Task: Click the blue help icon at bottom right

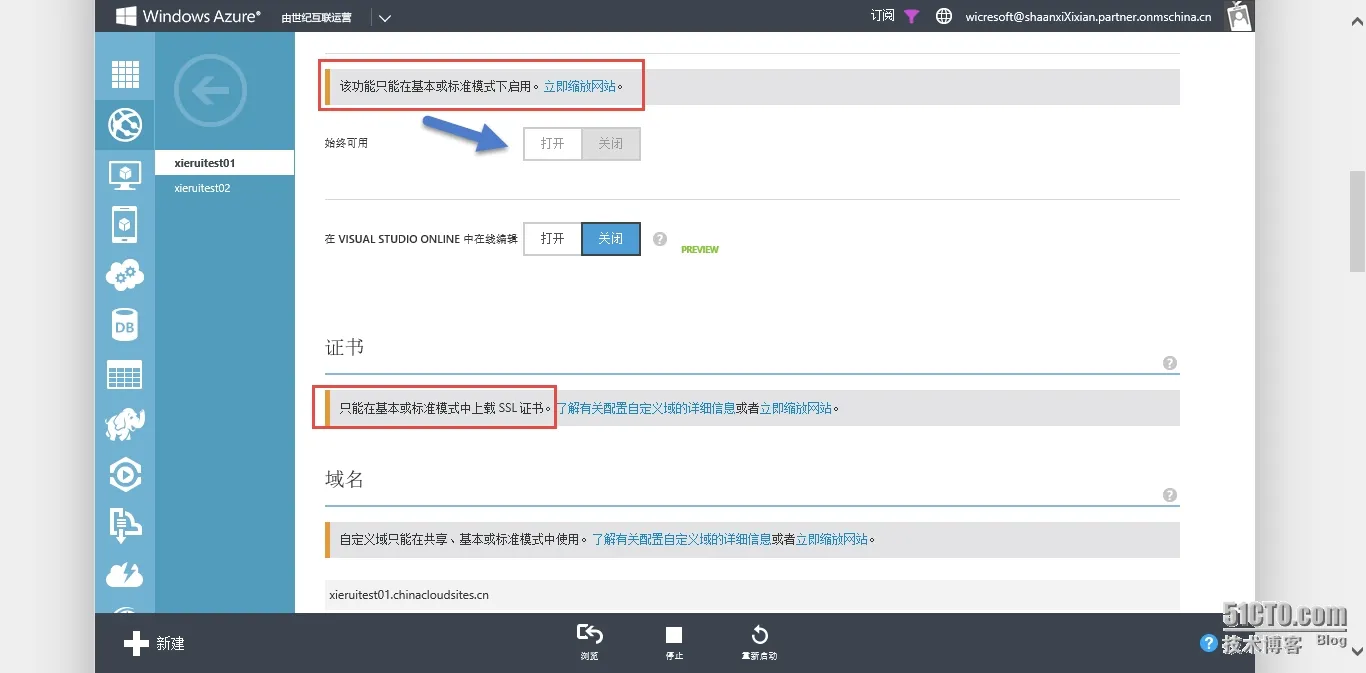Action: click(x=1209, y=643)
